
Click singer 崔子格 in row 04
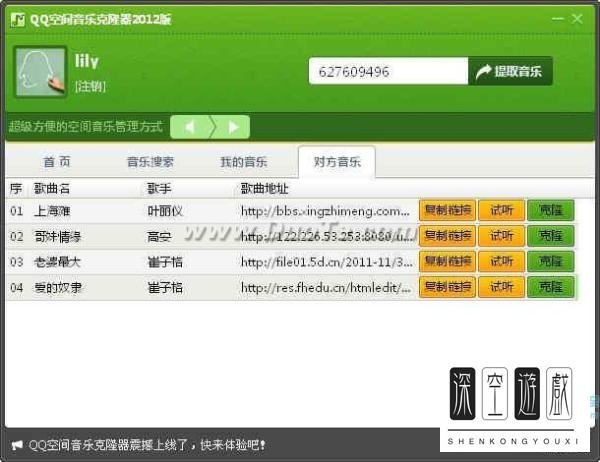(x=165, y=287)
